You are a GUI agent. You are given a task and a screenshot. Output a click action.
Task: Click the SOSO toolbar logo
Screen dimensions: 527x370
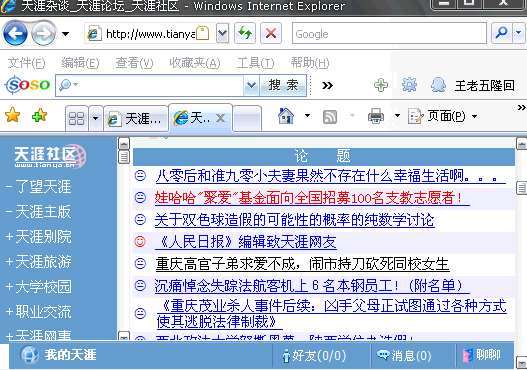(28, 85)
